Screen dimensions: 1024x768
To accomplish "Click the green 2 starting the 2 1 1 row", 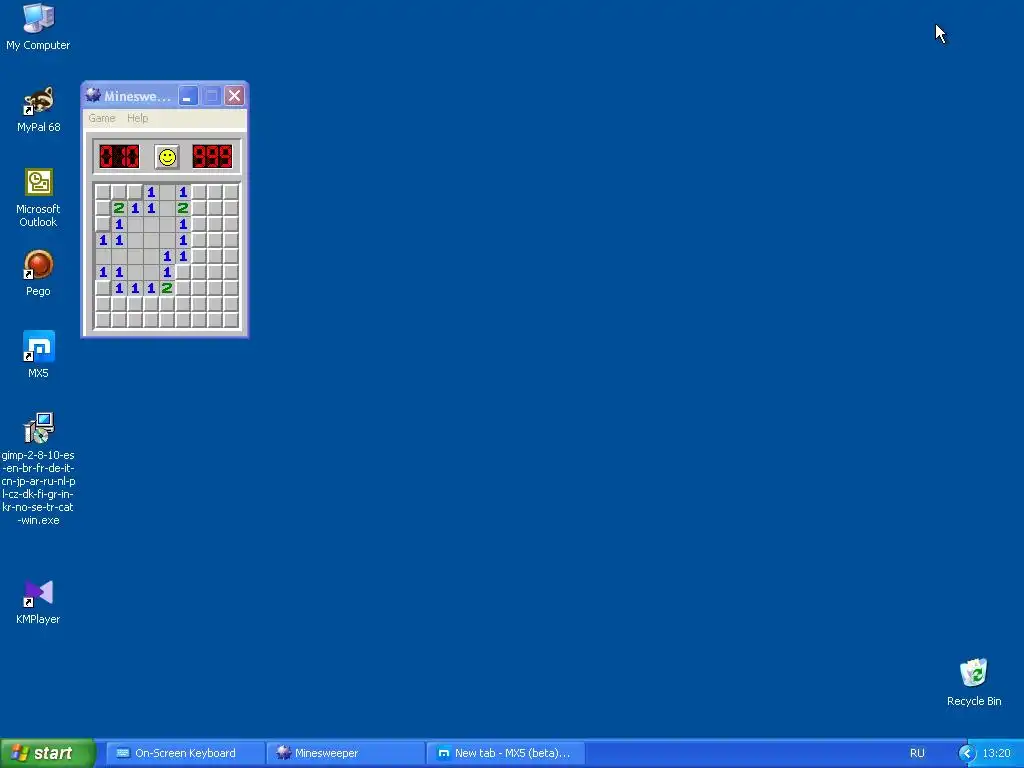I will [119, 208].
